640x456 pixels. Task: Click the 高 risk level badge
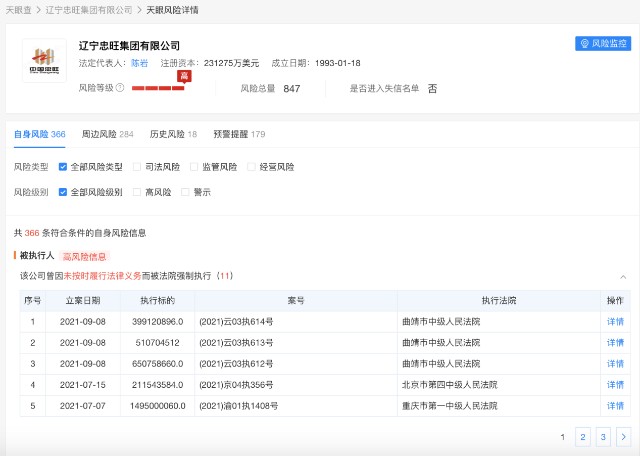[x=184, y=76]
